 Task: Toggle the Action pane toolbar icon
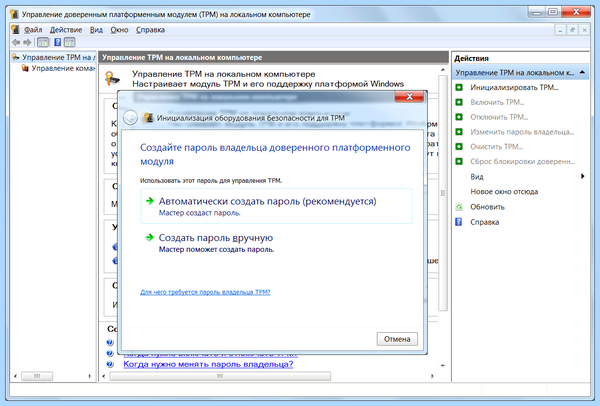click(69, 42)
